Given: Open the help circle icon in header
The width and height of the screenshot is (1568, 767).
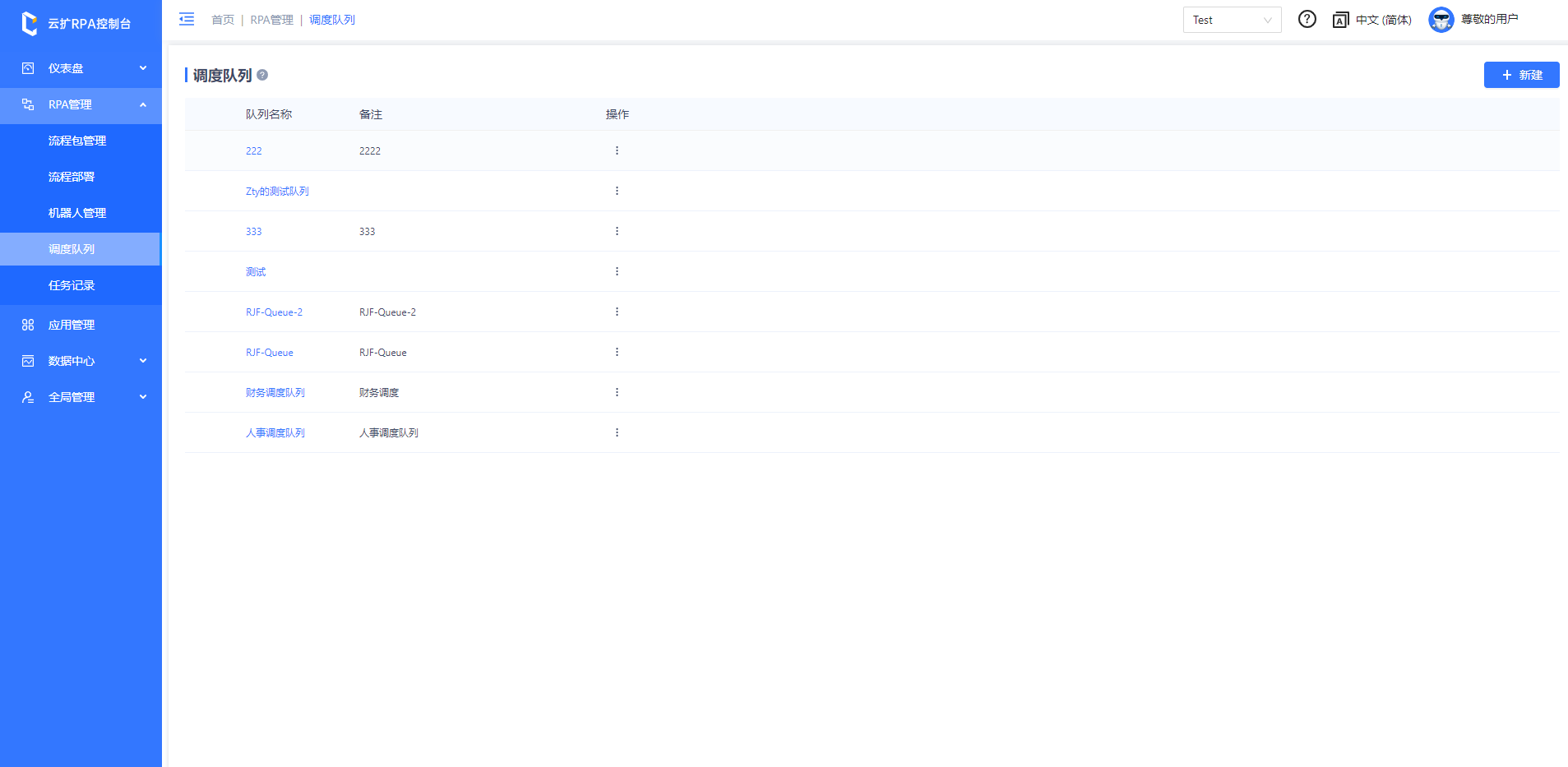Looking at the screenshot, I should click(x=1307, y=19).
